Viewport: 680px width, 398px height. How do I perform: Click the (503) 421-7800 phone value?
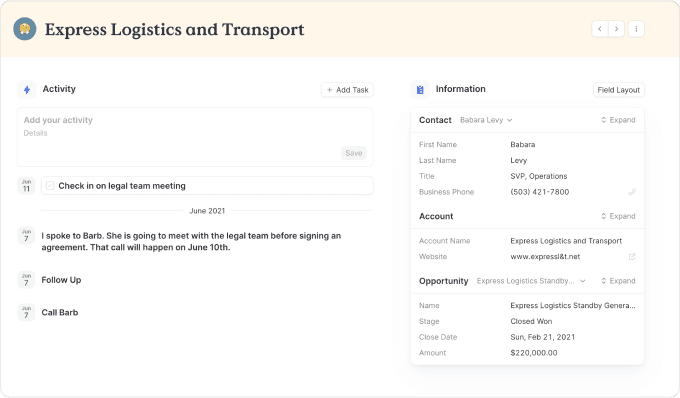(x=539, y=192)
